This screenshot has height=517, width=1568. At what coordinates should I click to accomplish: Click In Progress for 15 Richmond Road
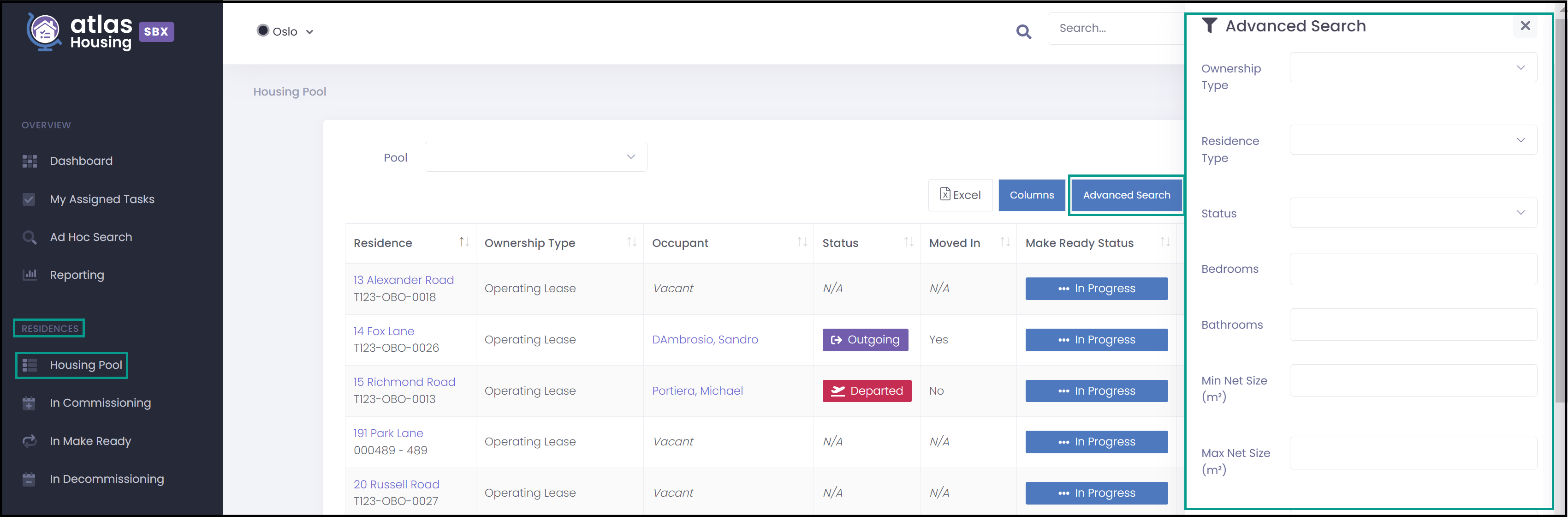point(1096,391)
